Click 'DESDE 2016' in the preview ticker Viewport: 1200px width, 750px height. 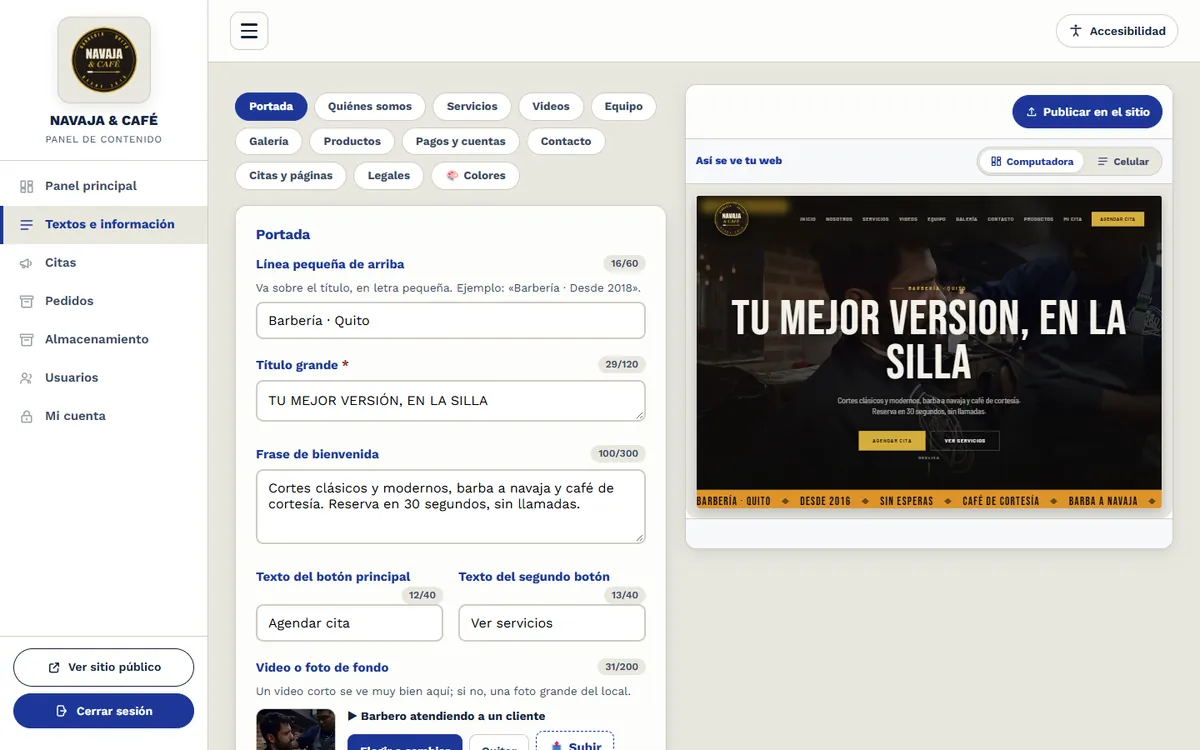point(826,501)
